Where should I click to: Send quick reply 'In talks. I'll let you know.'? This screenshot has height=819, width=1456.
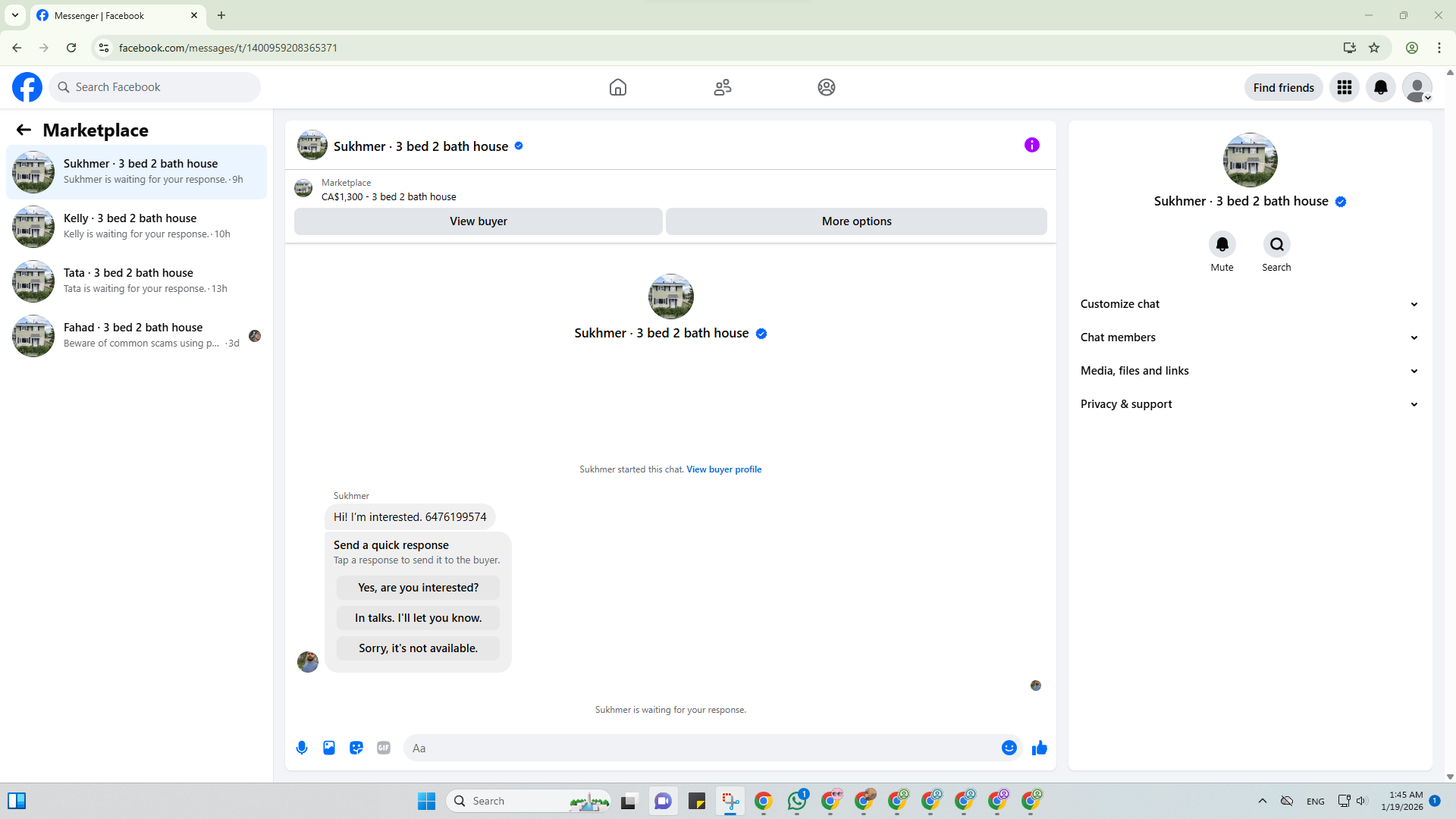coord(419,618)
